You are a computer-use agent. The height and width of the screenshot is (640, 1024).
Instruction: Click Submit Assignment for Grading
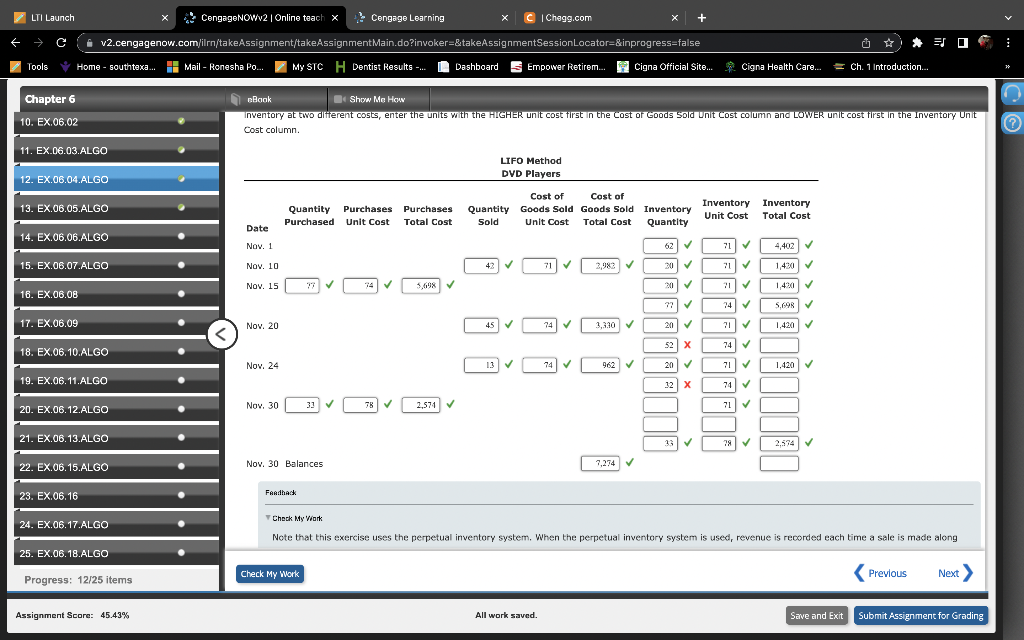pos(920,615)
